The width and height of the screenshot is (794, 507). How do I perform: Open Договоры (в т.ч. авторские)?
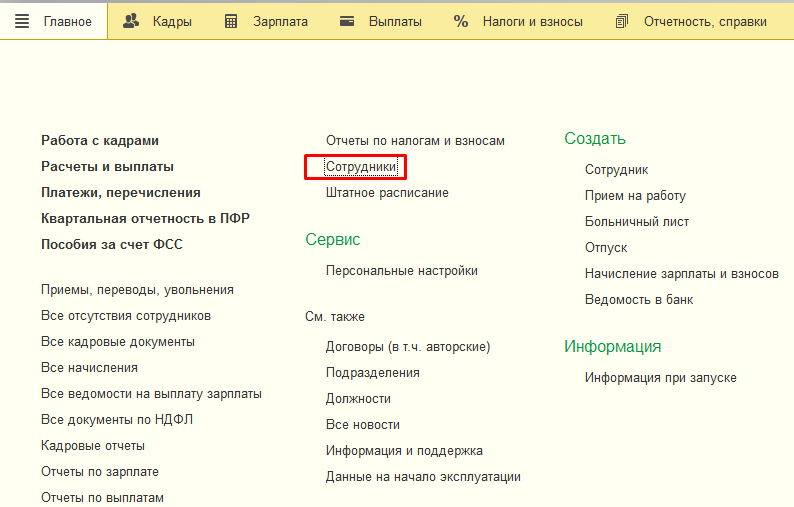tap(408, 347)
